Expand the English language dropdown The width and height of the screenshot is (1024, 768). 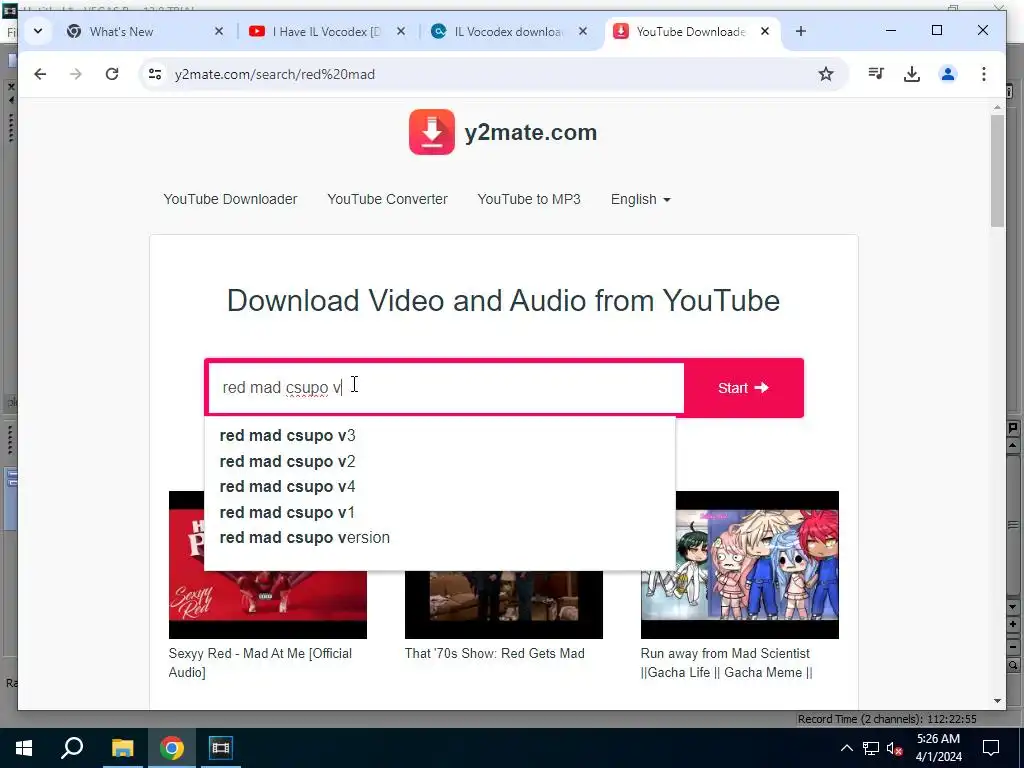pyautogui.click(x=641, y=199)
